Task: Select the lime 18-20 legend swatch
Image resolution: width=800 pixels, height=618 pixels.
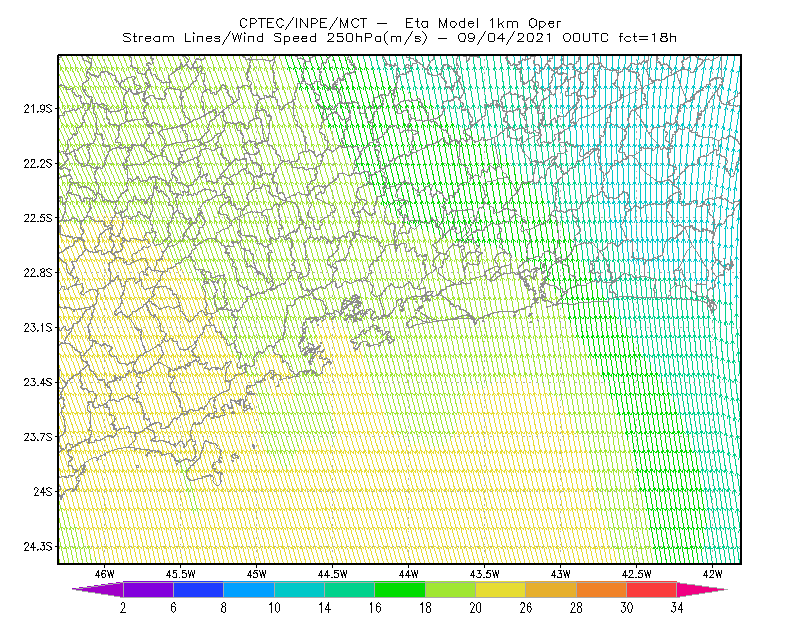Action: point(451,589)
